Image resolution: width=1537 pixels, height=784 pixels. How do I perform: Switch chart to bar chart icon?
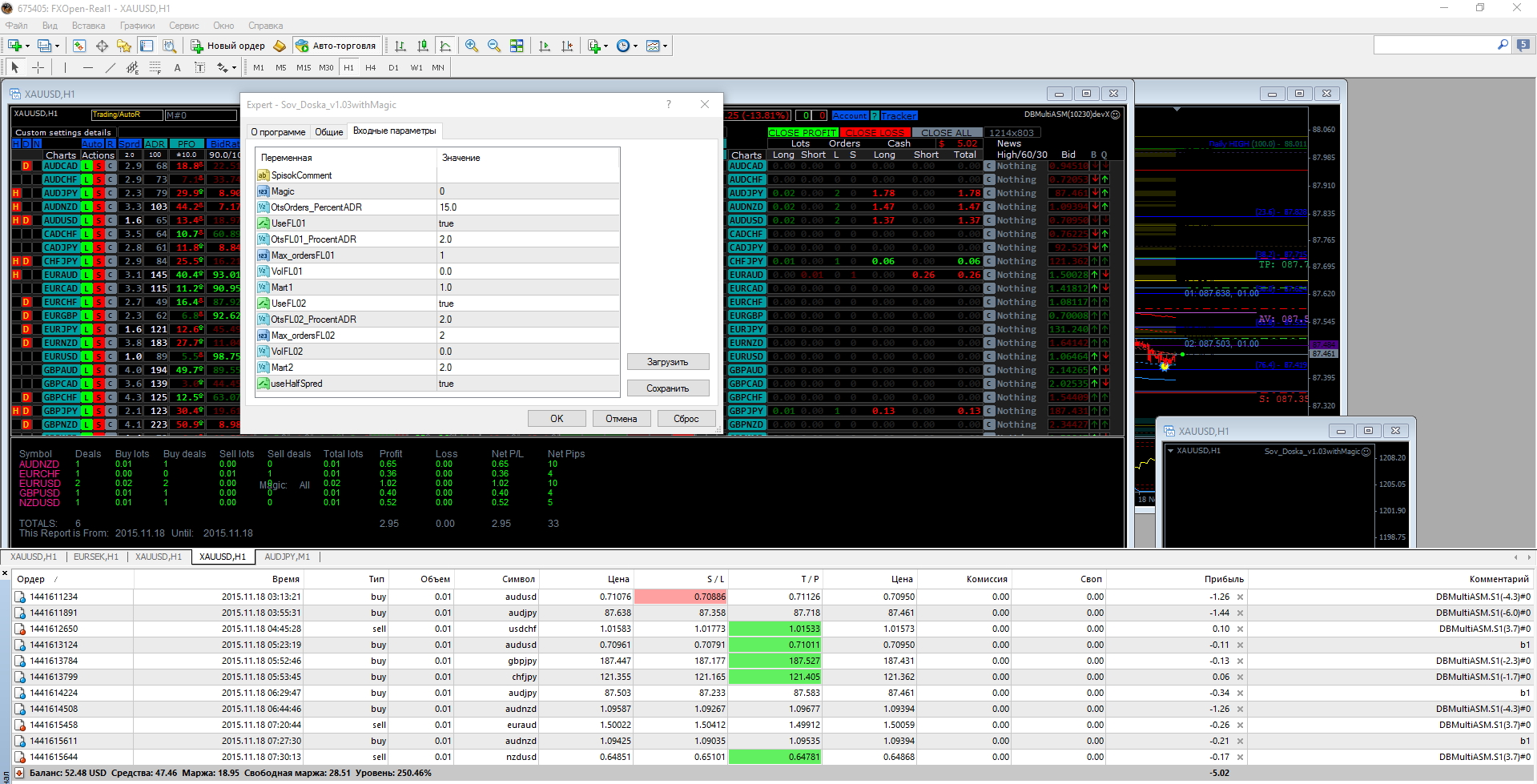[x=400, y=46]
